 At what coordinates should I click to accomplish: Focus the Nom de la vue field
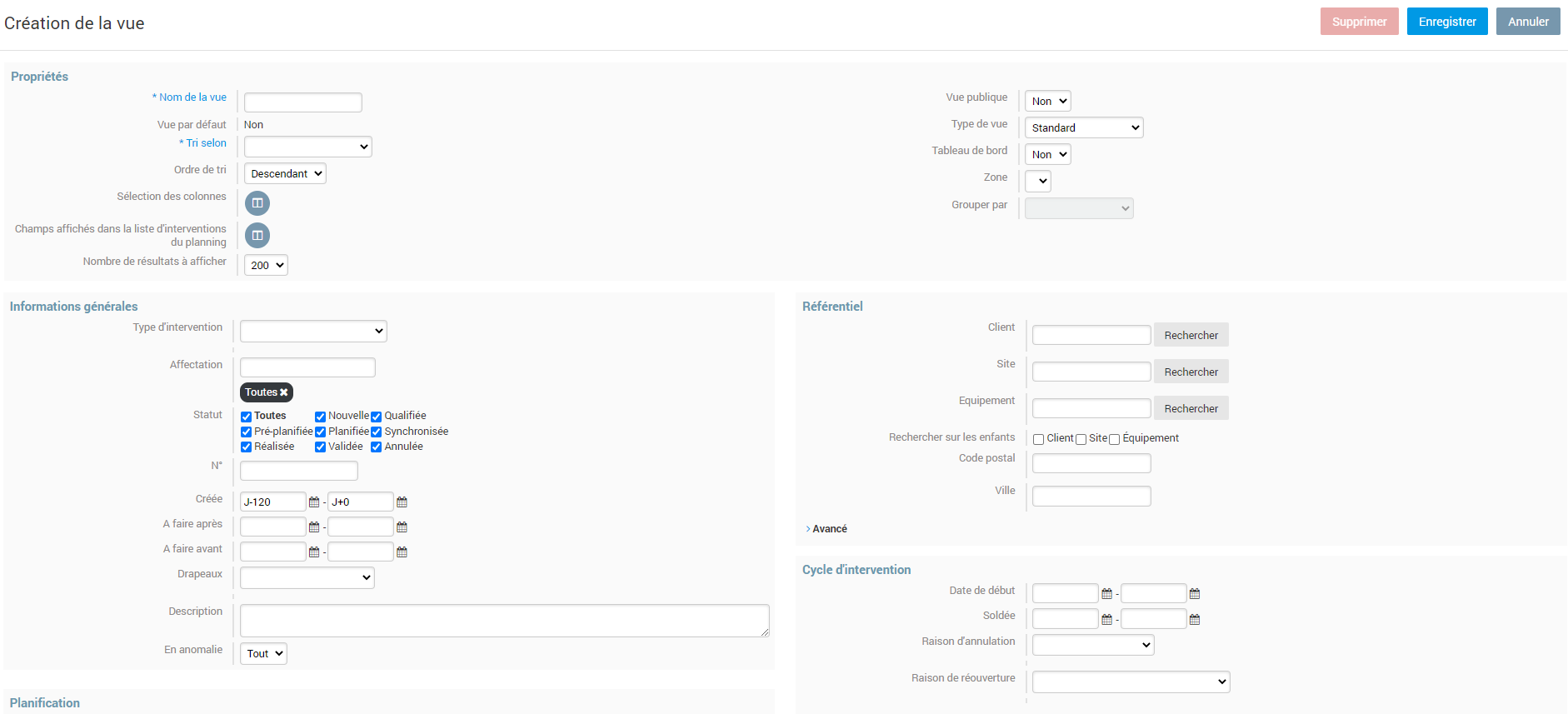coord(302,102)
